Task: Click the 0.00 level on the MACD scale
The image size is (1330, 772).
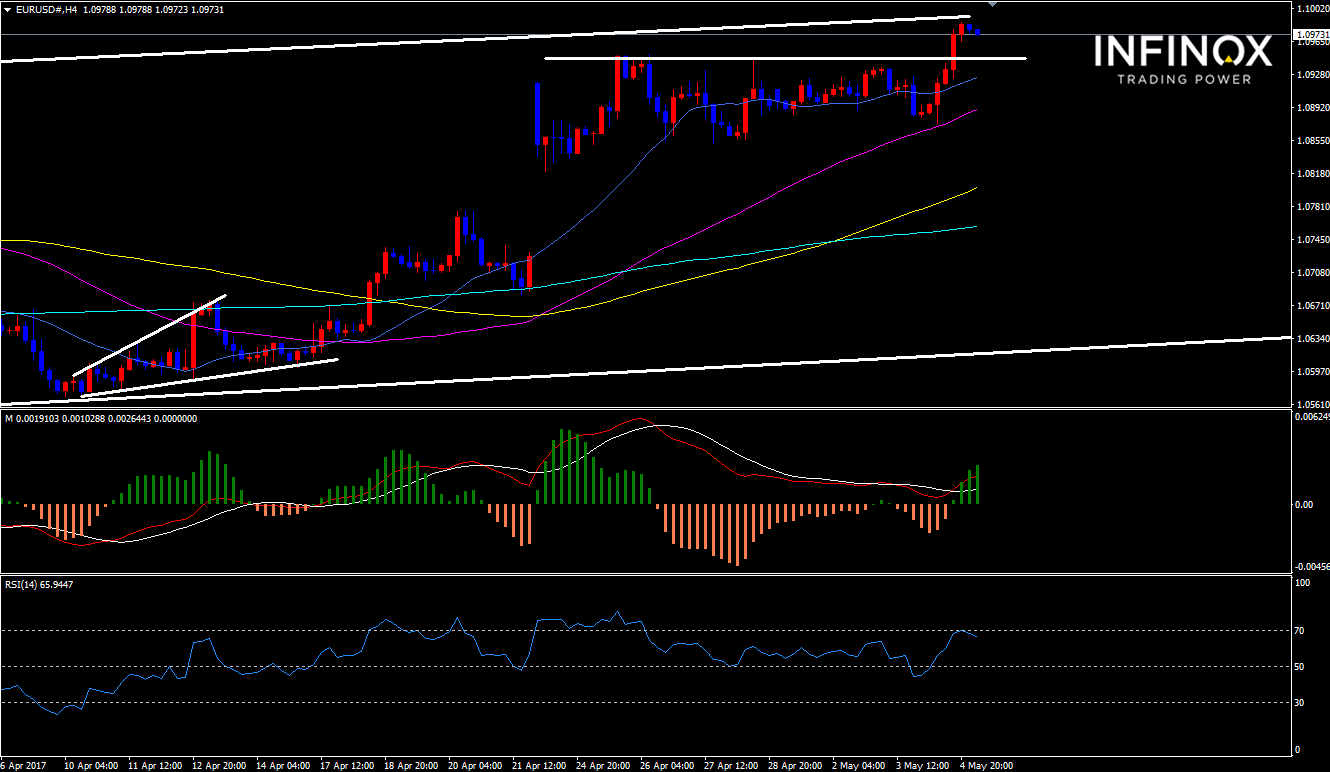Action: 1303,504
